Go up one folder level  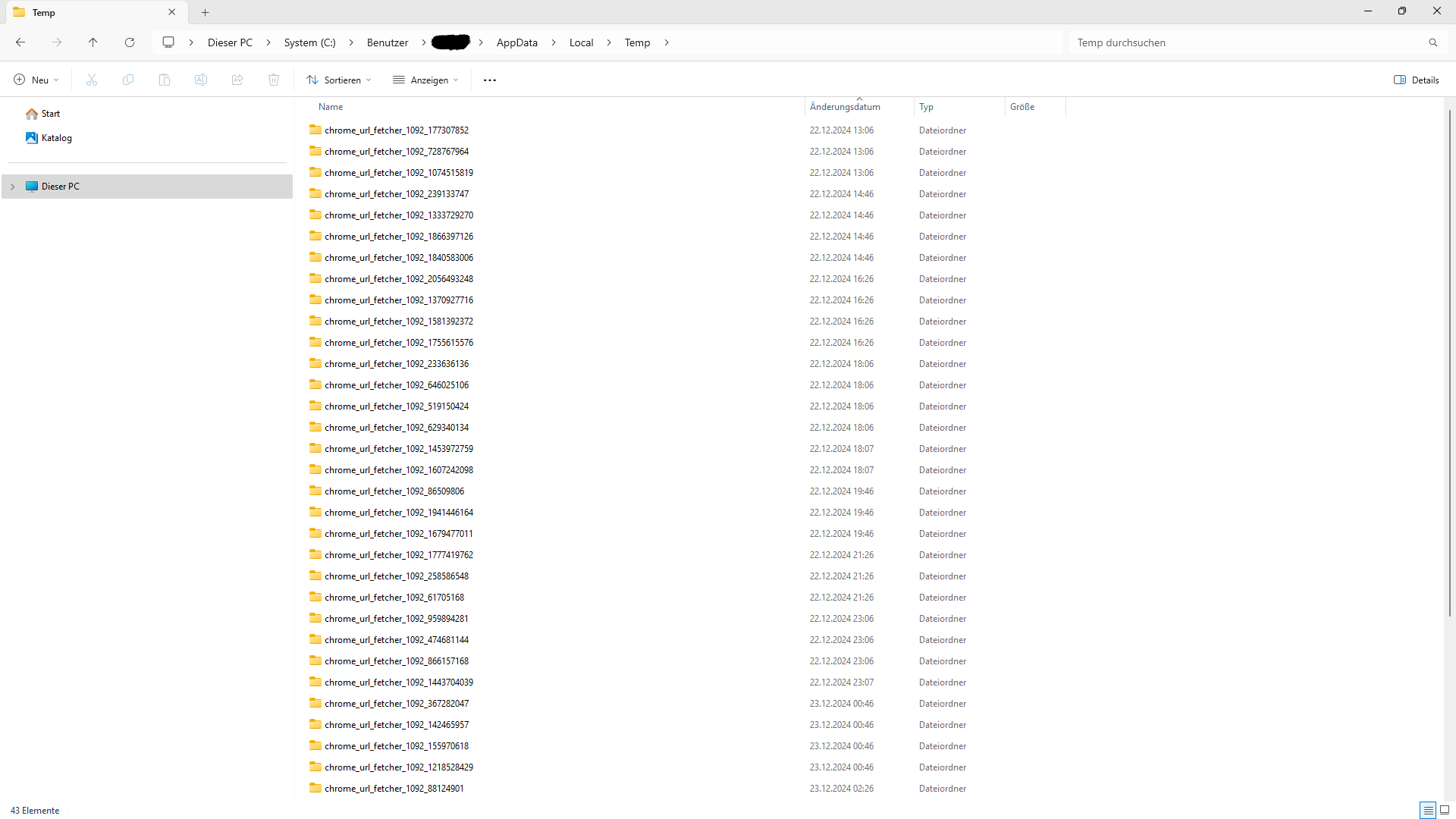(93, 42)
